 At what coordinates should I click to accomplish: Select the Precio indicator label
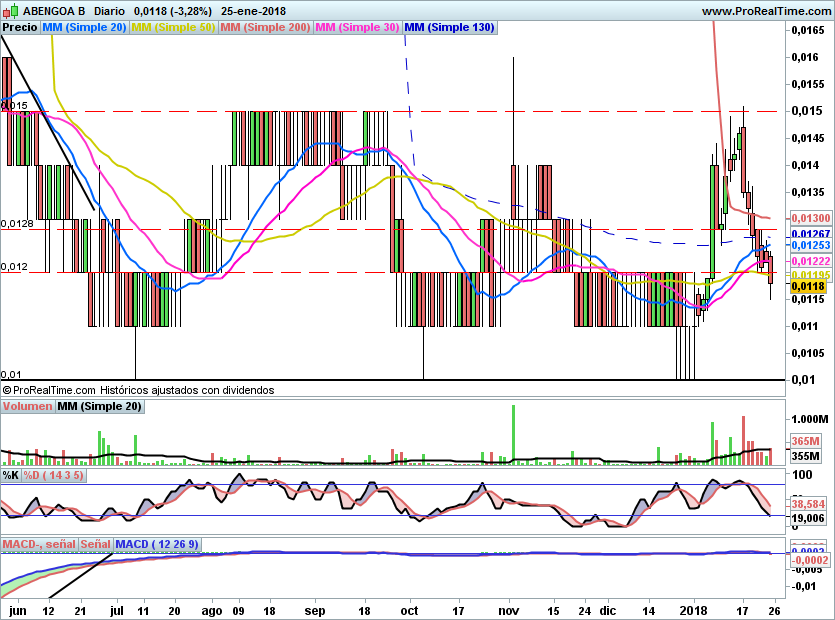pyautogui.click(x=20, y=27)
